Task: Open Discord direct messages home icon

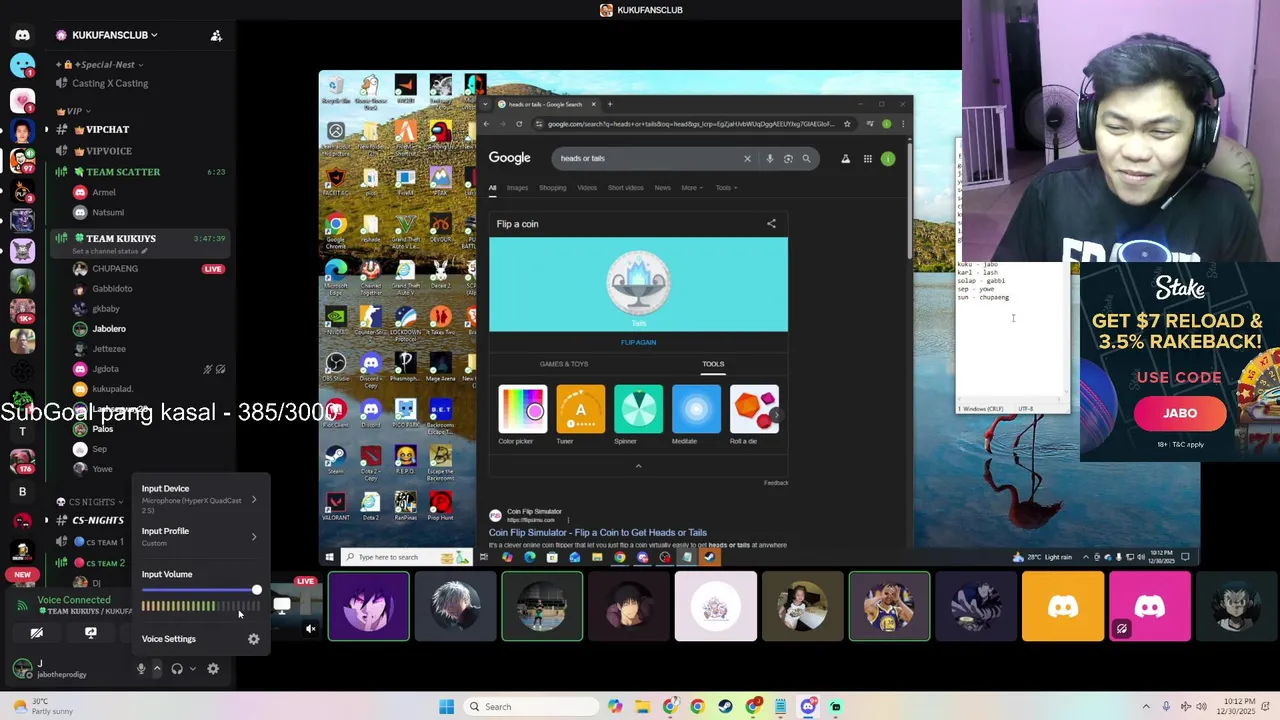Action: click(x=22, y=35)
